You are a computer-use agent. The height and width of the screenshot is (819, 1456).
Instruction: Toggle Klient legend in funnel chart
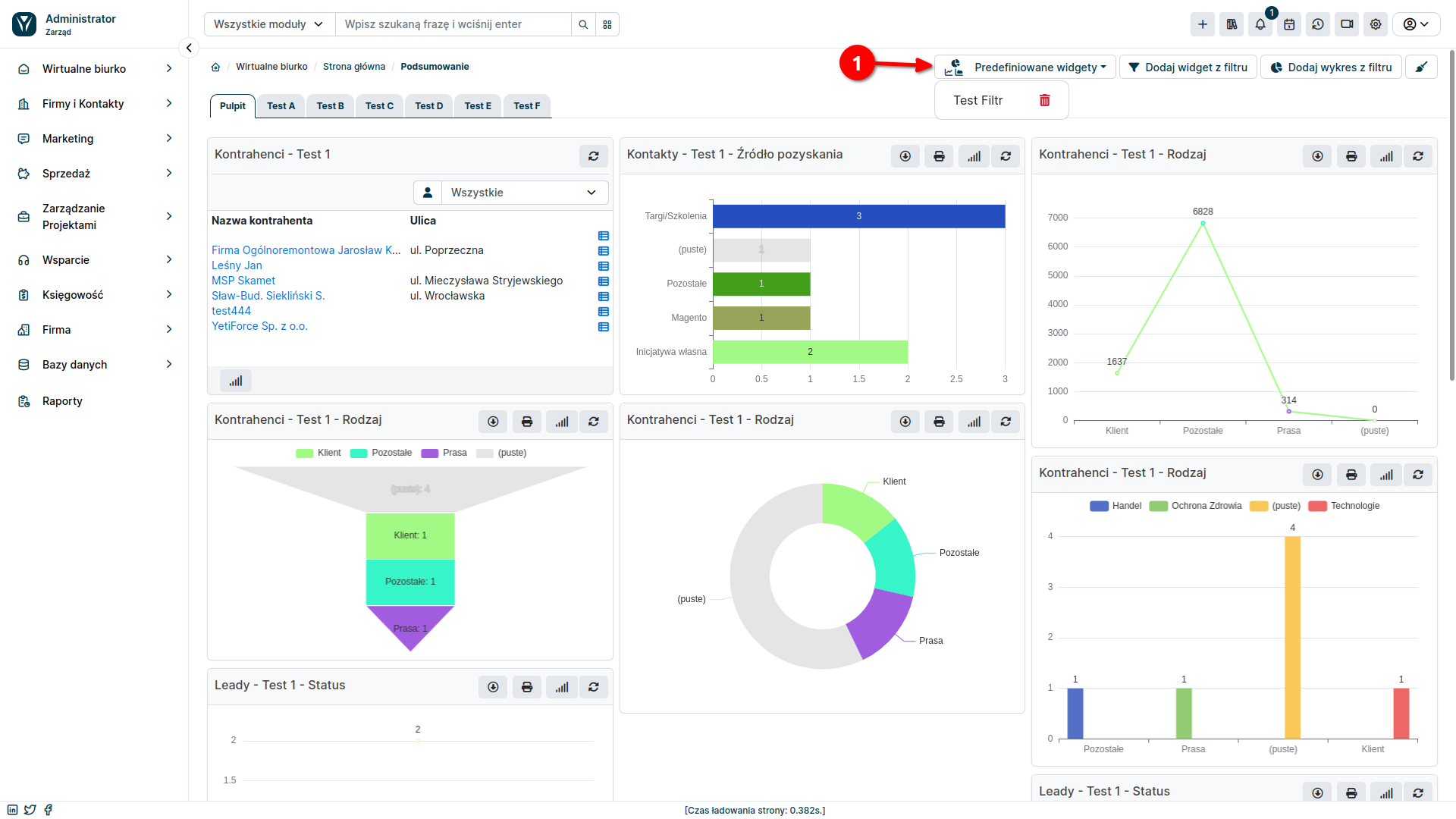coord(318,453)
